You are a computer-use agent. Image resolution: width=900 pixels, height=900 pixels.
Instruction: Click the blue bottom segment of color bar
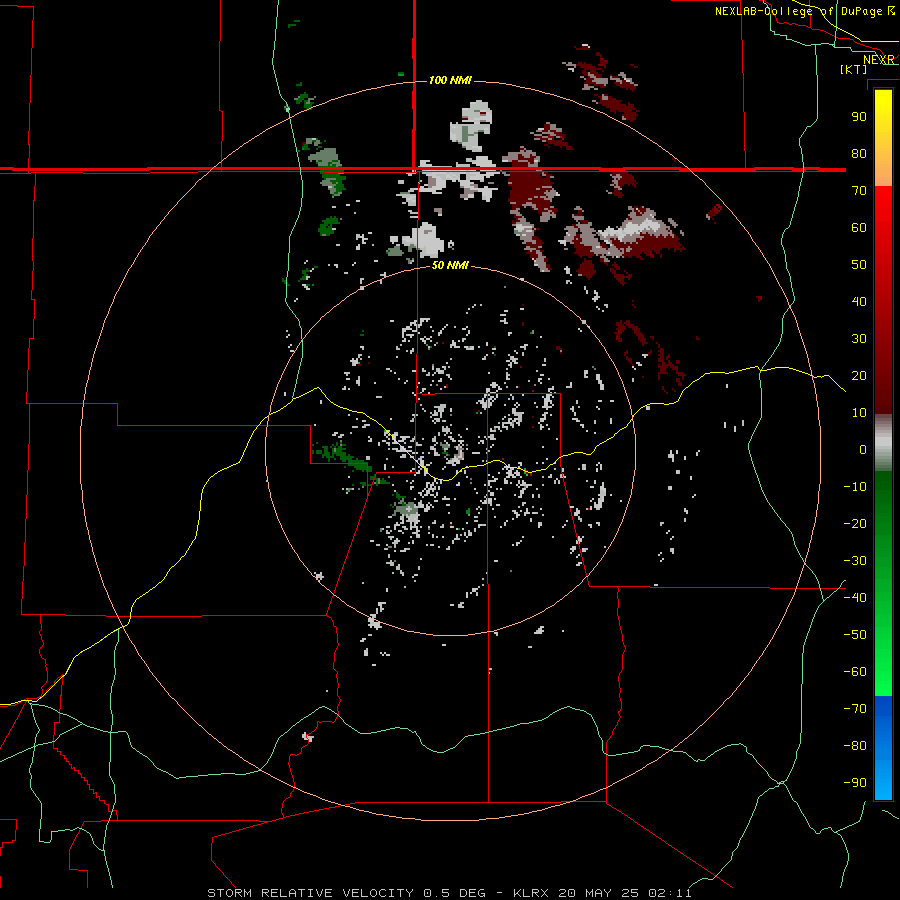pyautogui.click(x=883, y=748)
